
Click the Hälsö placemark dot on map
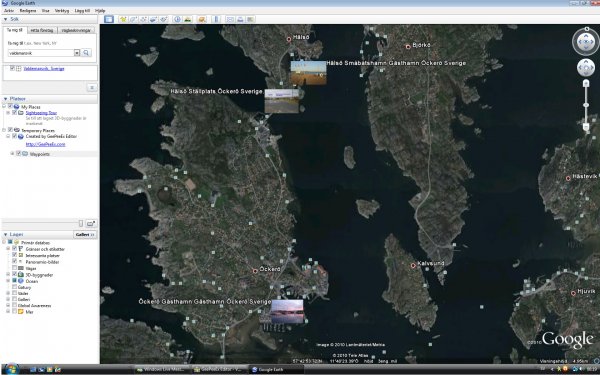289,39
